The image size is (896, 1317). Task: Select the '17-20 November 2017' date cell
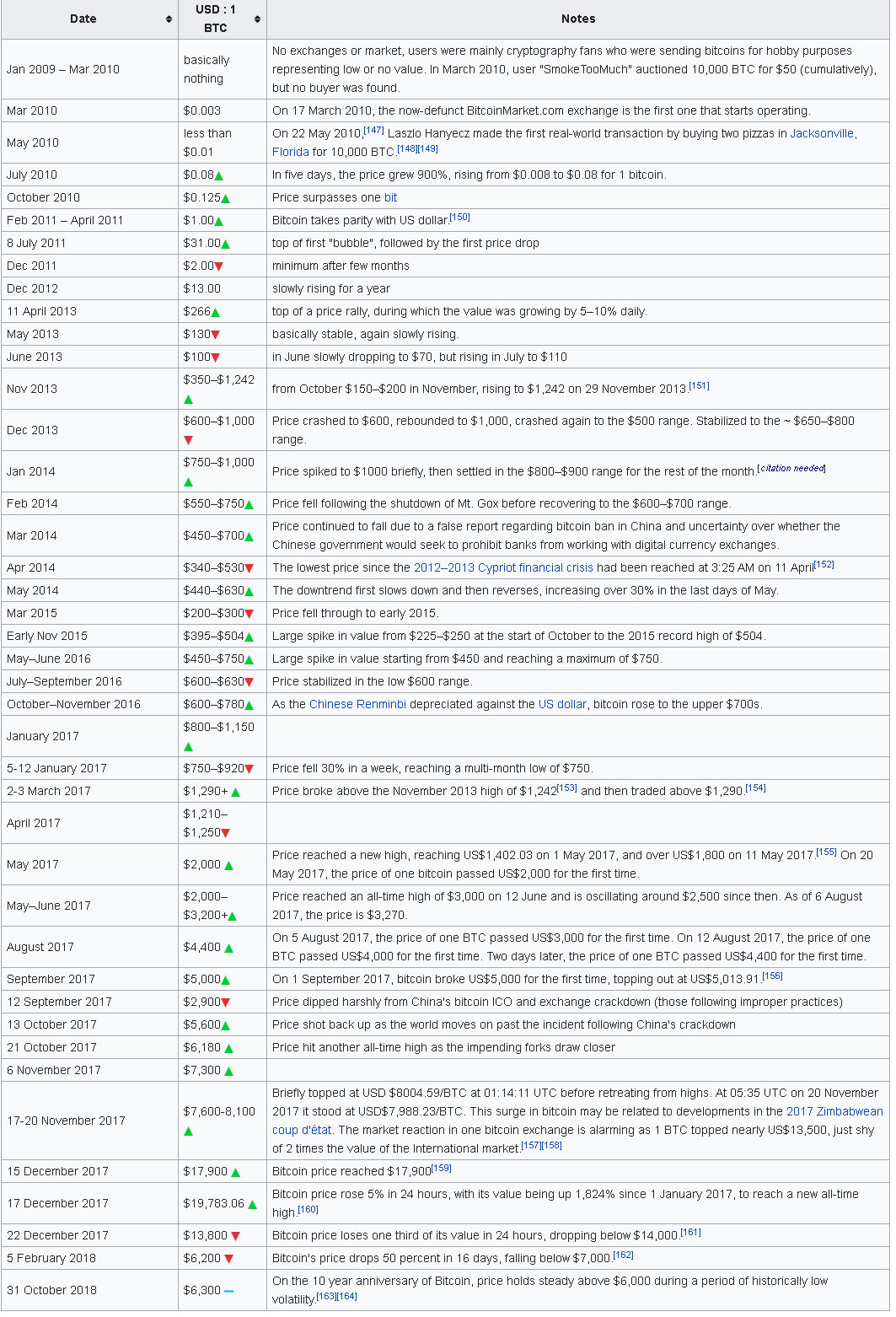click(x=90, y=1121)
